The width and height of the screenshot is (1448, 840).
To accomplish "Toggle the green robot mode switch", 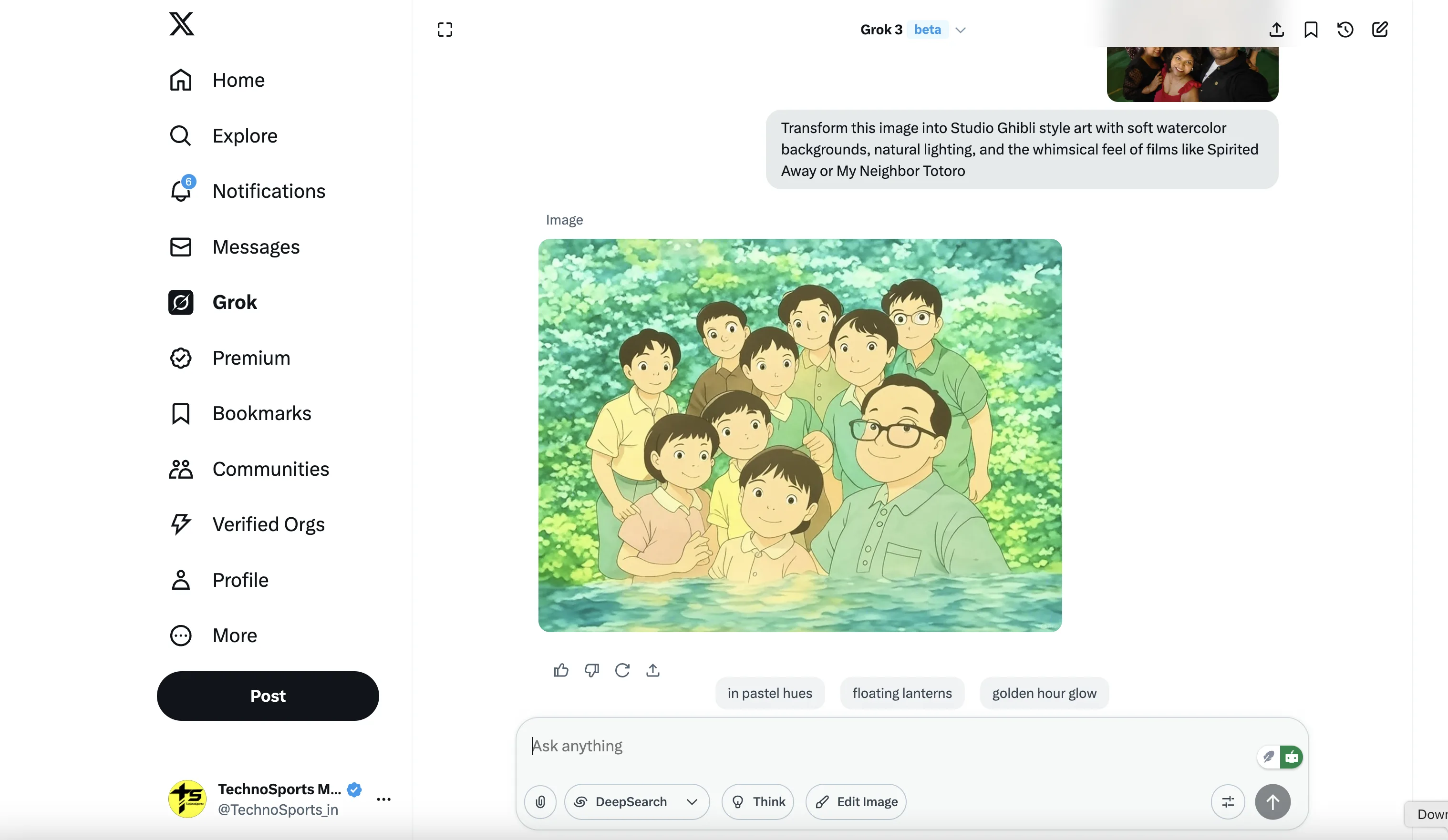I will (1291, 758).
